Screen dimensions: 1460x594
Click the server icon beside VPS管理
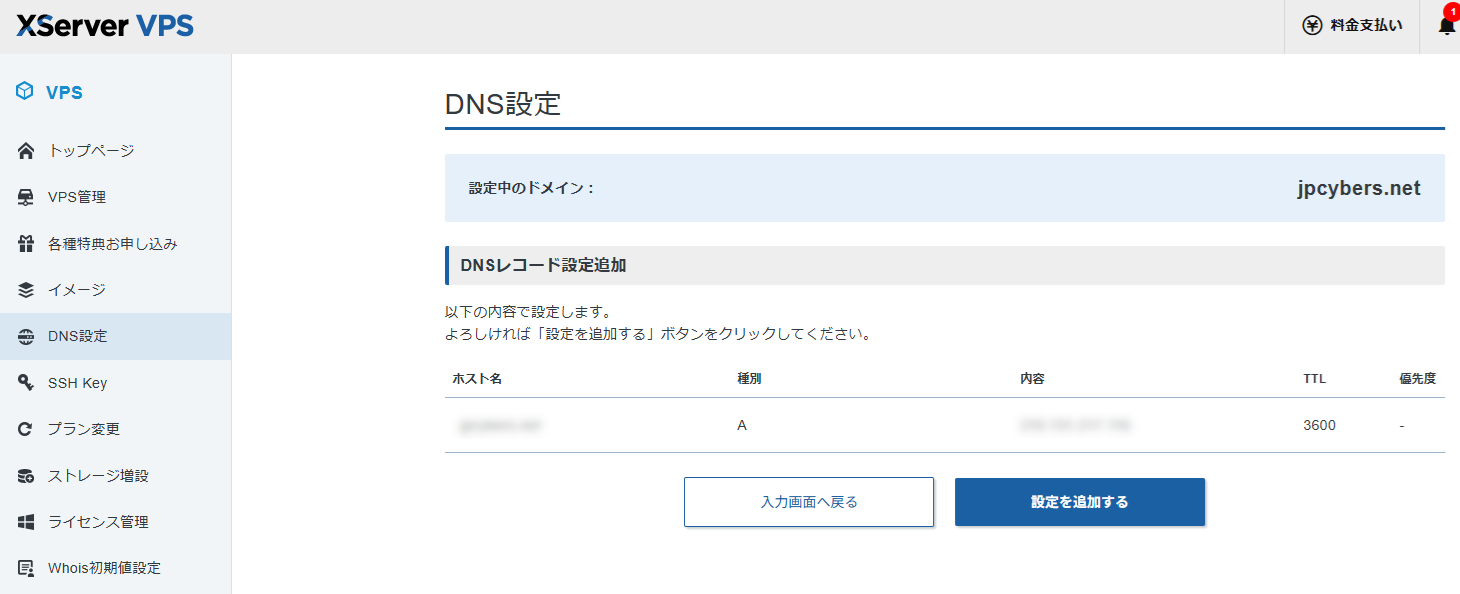27,197
